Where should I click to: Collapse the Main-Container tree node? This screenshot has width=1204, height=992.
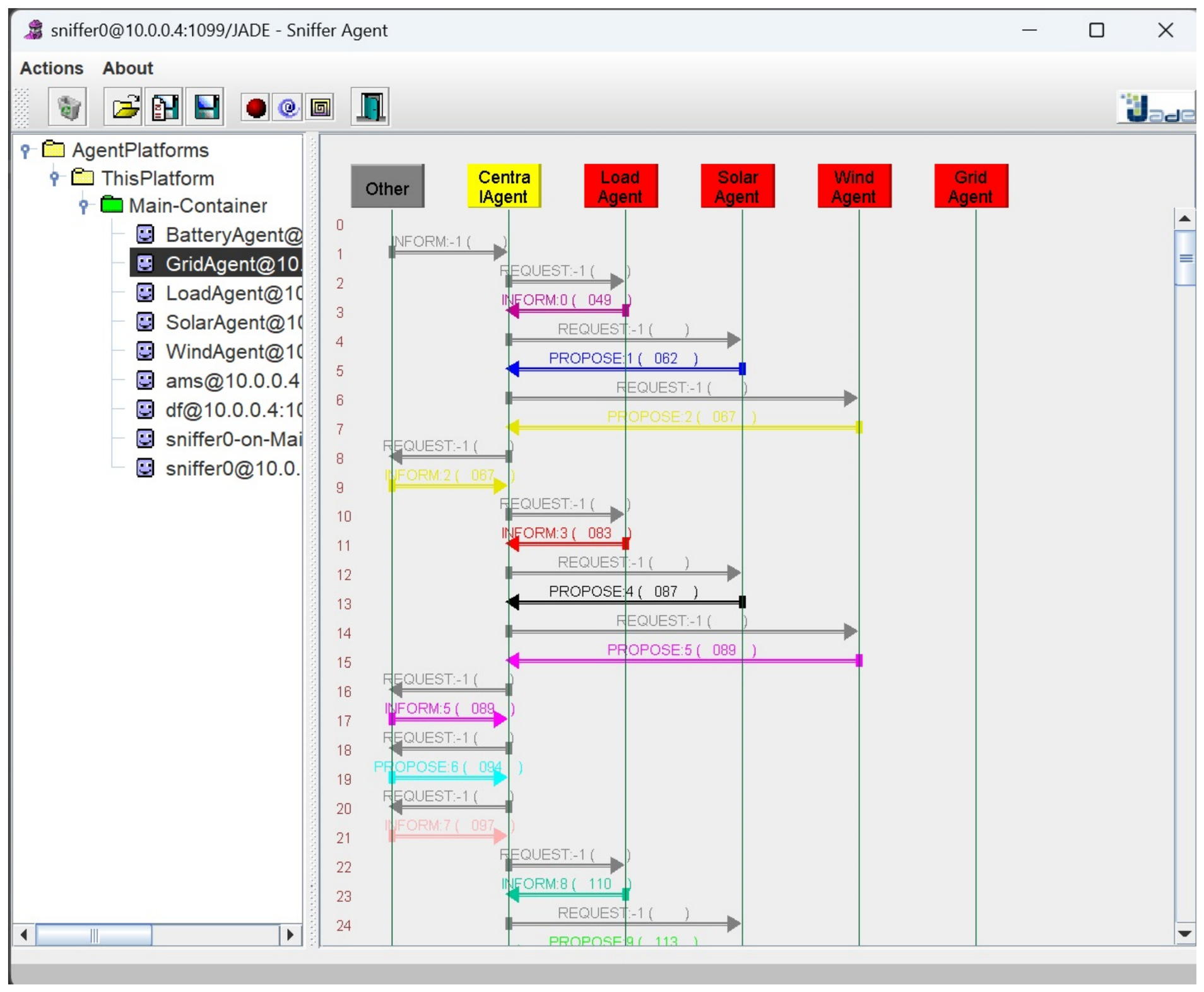(x=83, y=206)
